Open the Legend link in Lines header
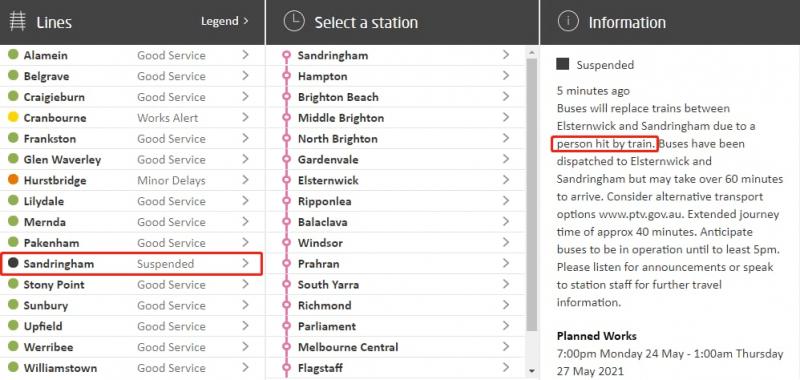 pos(225,21)
